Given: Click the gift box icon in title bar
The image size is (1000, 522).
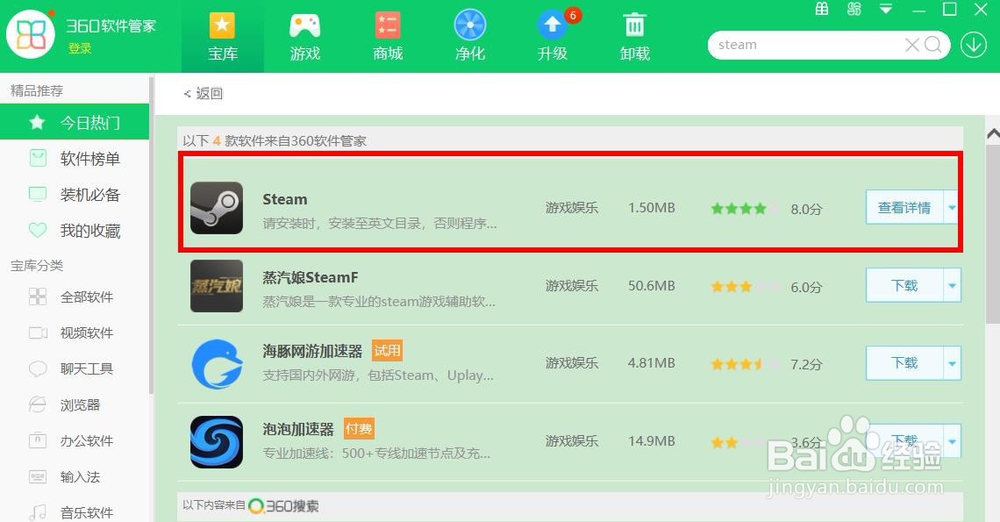Looking at the screenshot, I should [x=822, y=9].
